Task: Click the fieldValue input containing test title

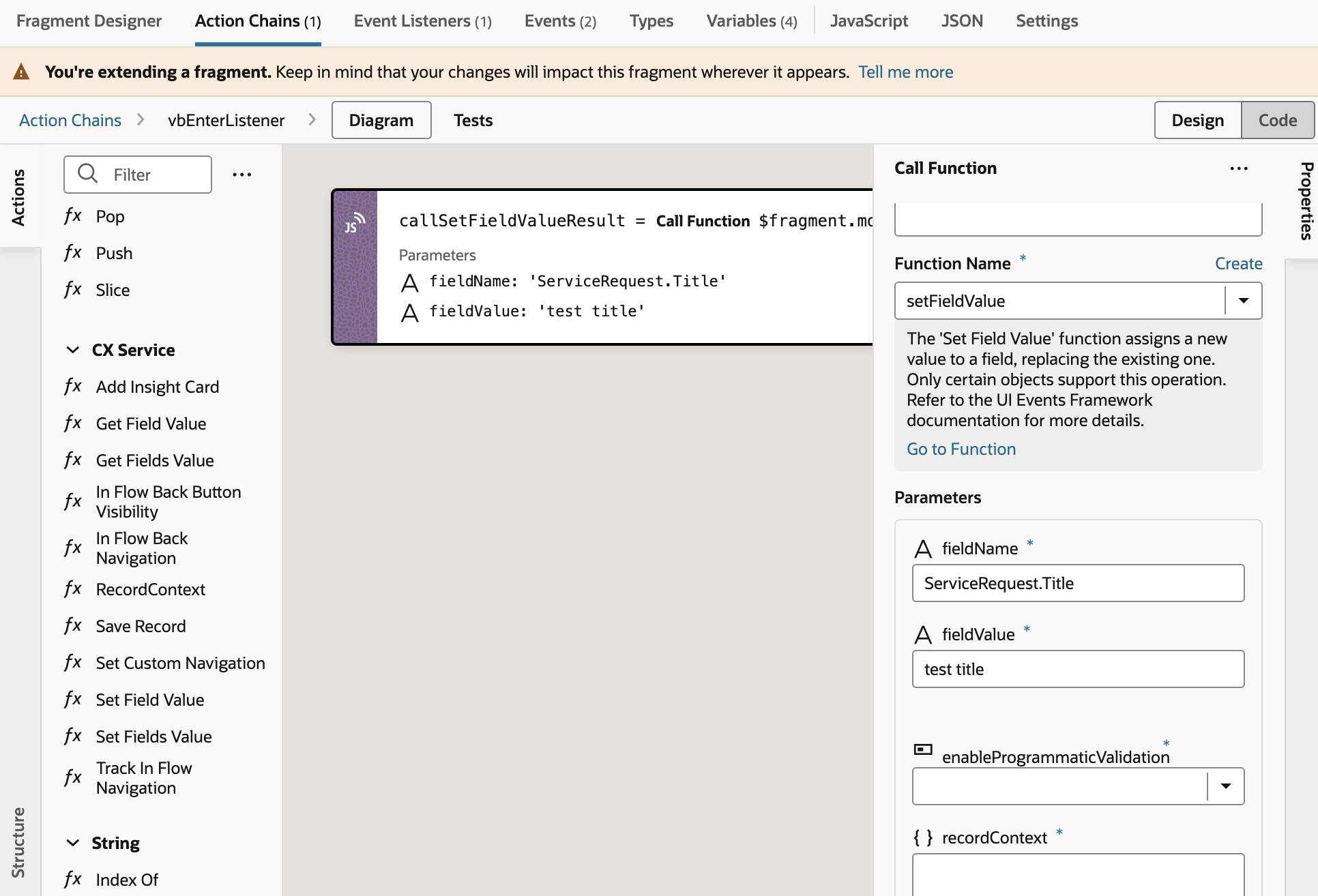Action: click(1079, 669)
